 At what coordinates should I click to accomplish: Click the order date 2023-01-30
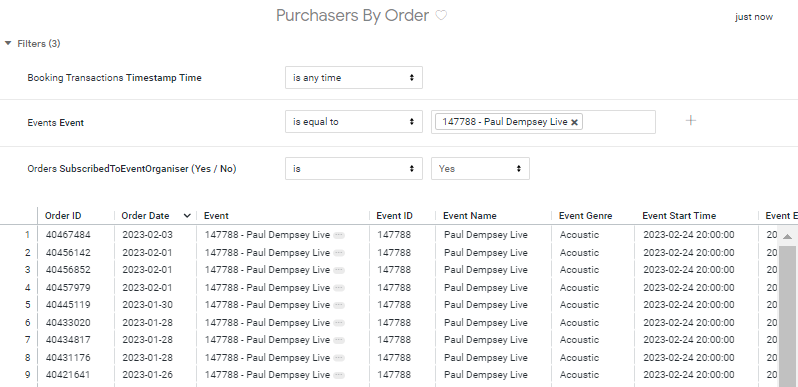pos(148,305)
